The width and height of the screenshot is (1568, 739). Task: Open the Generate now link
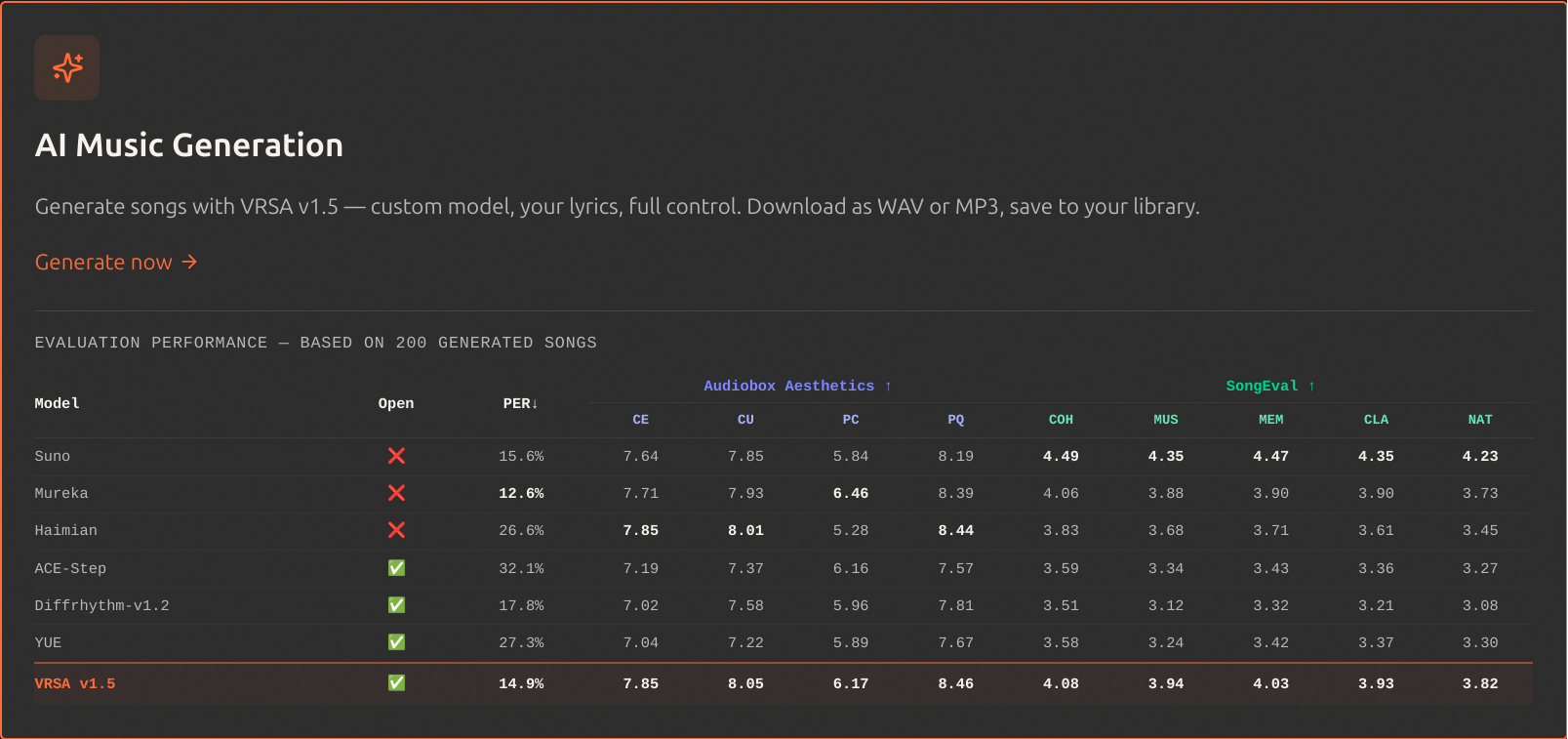[116, 263]
